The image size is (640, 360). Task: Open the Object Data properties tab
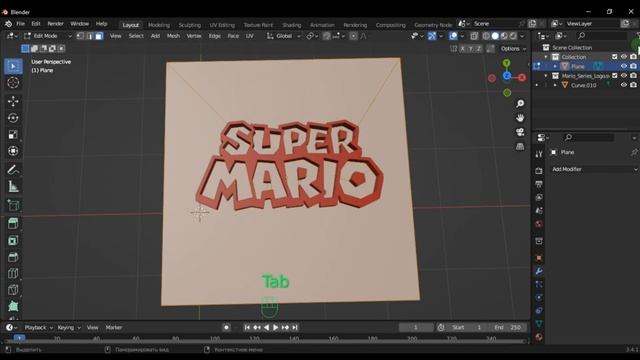539,324
